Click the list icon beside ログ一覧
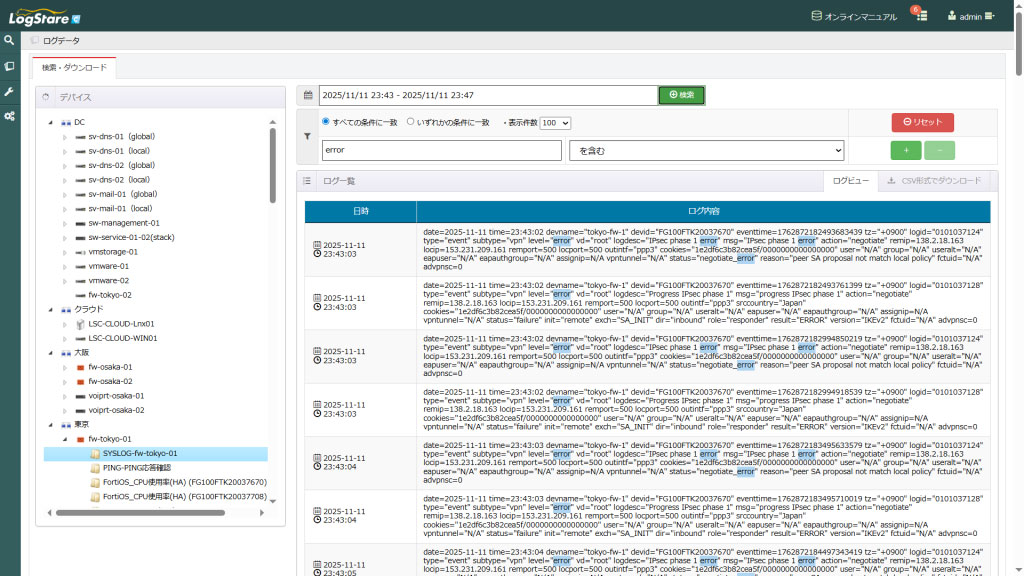Image resolution: width=1024 pixels, height=576 pixels. [x=307, y=181]
